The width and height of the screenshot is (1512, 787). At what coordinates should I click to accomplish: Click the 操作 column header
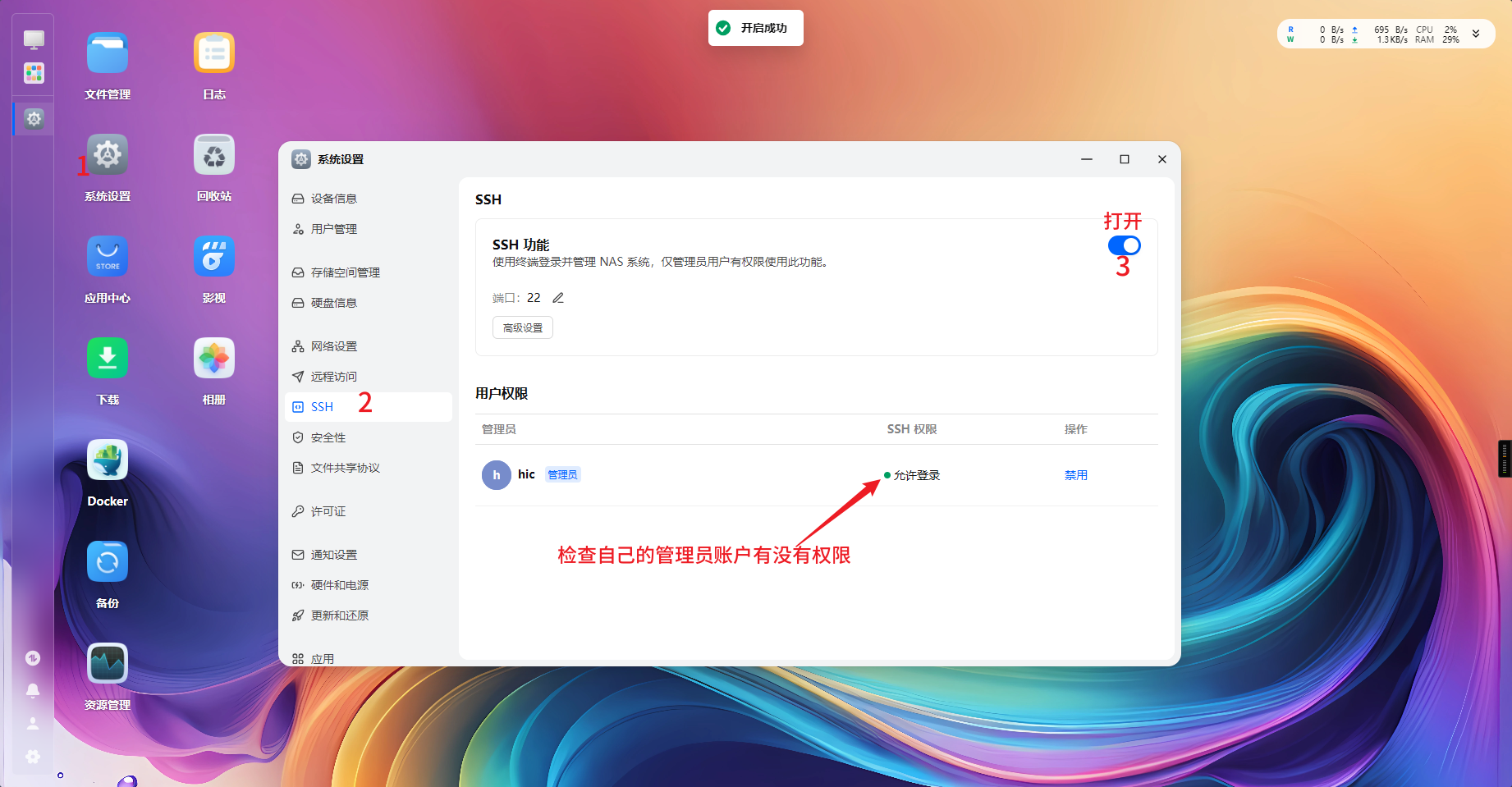(x=1076, y=429)
